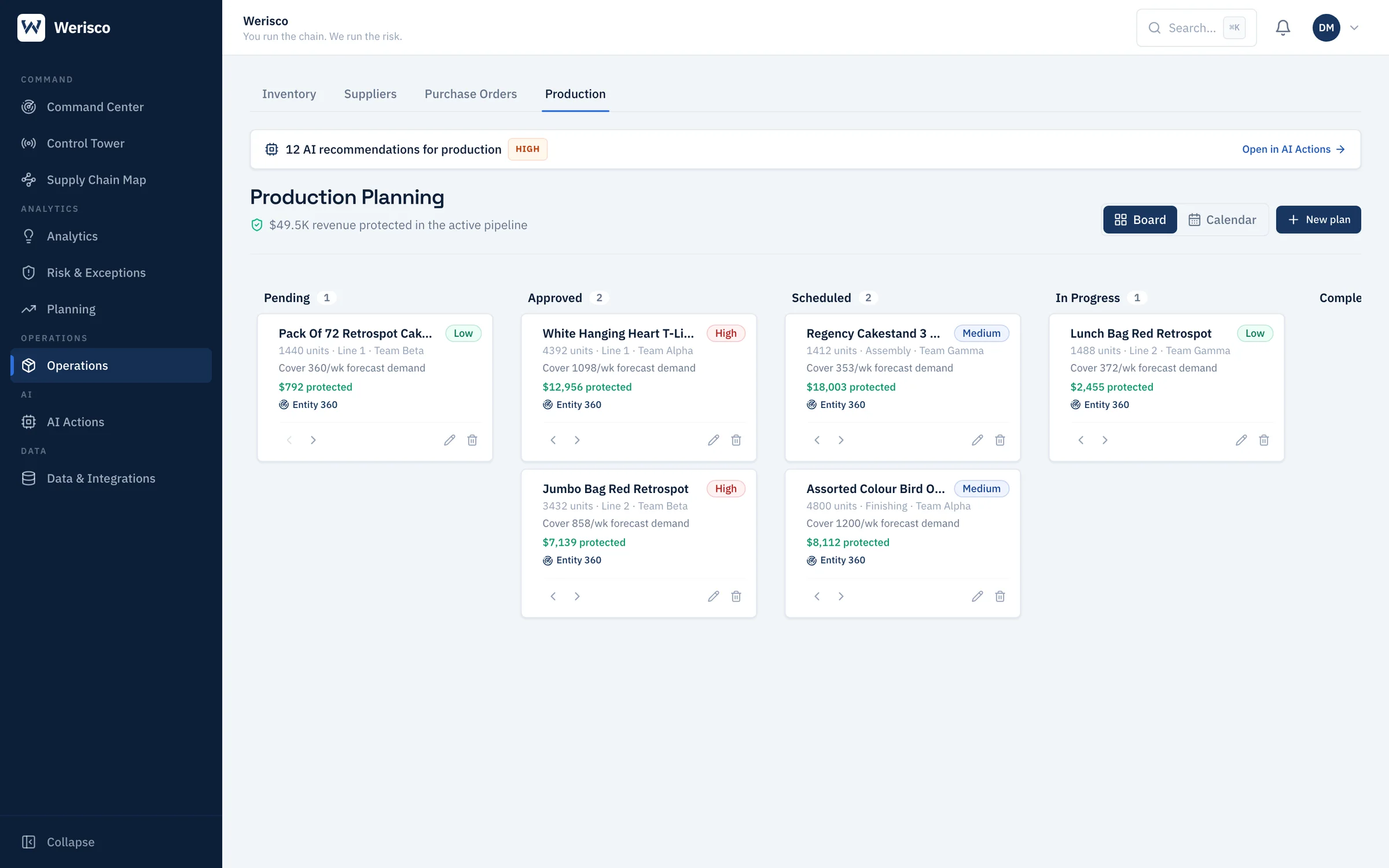Edit the Jumbo Bag Red Retrospot card

pos(714,597)
